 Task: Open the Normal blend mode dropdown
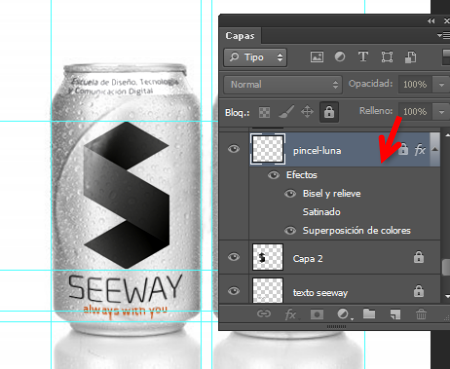click(283, 84)
